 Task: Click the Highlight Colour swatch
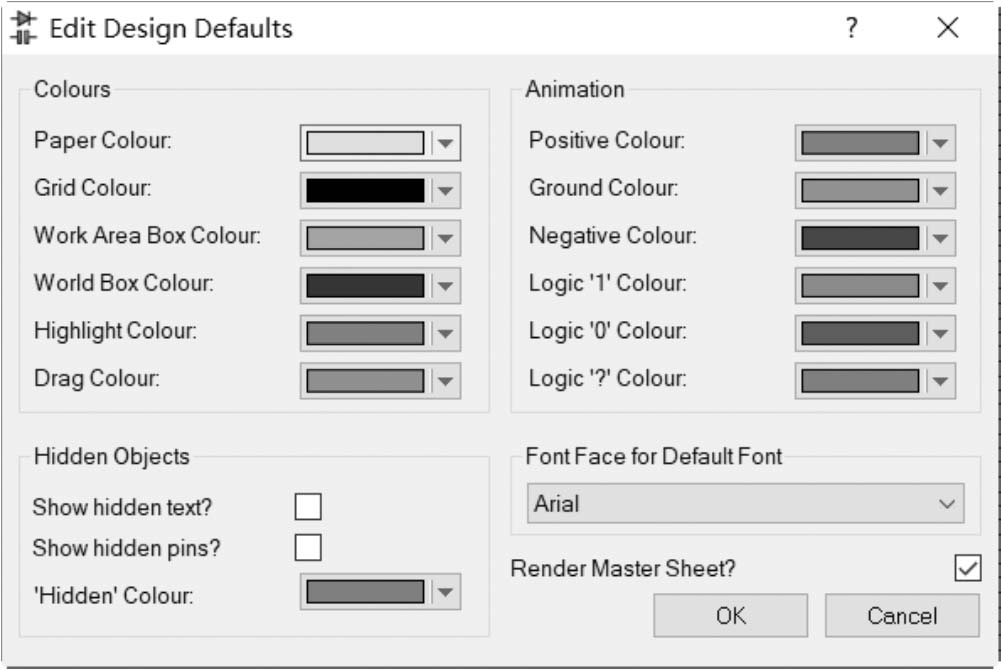pos(365,333)
